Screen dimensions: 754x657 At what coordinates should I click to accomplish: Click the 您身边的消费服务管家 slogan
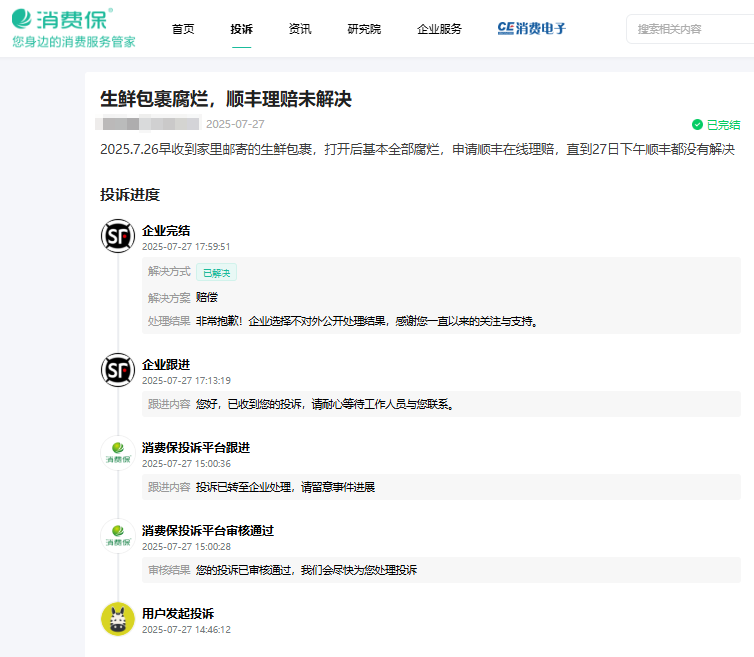point(74,42)
